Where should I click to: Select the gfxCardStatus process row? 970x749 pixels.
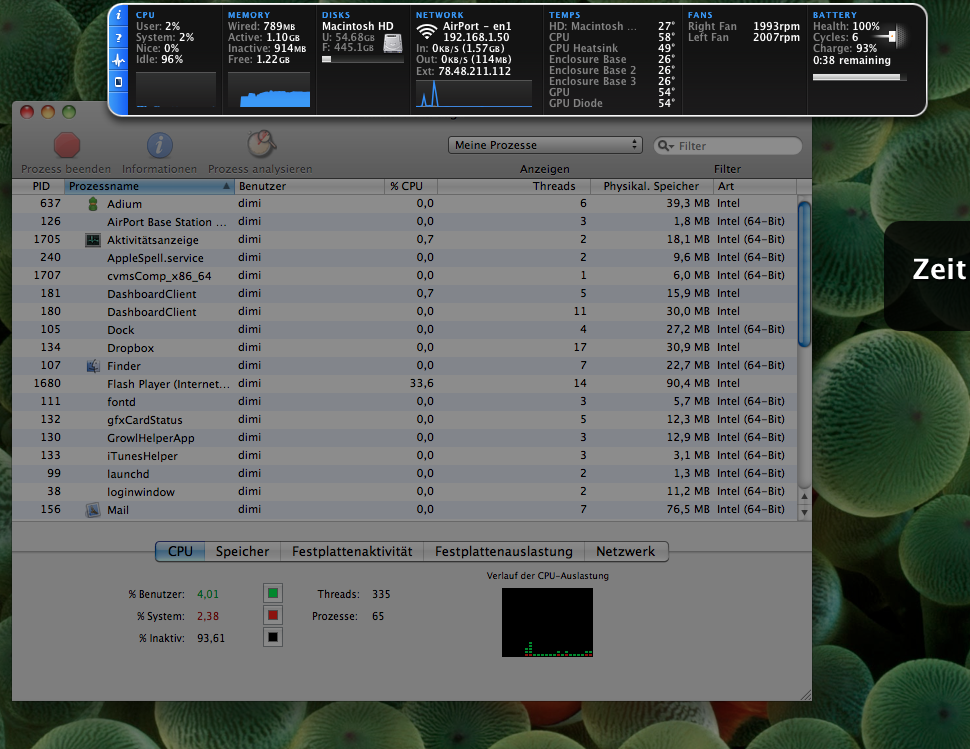coord(405,419)
